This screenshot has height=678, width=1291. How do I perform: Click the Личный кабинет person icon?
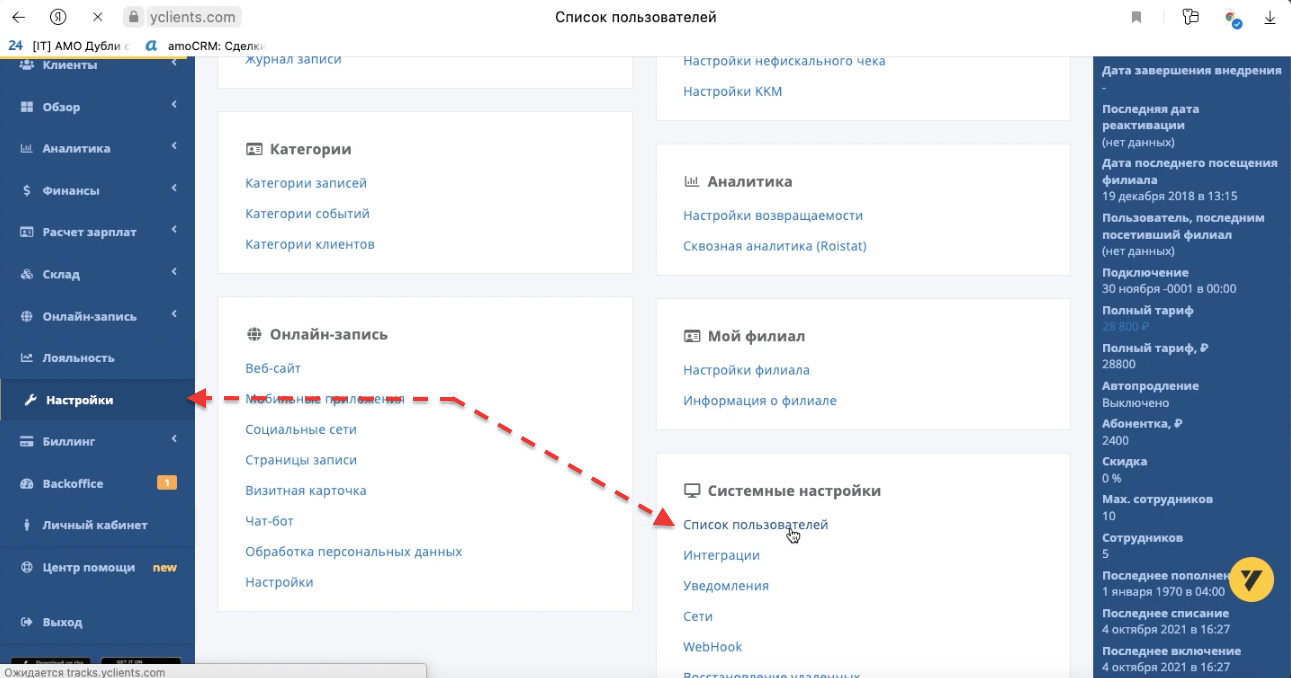click(x=27, y=525)
